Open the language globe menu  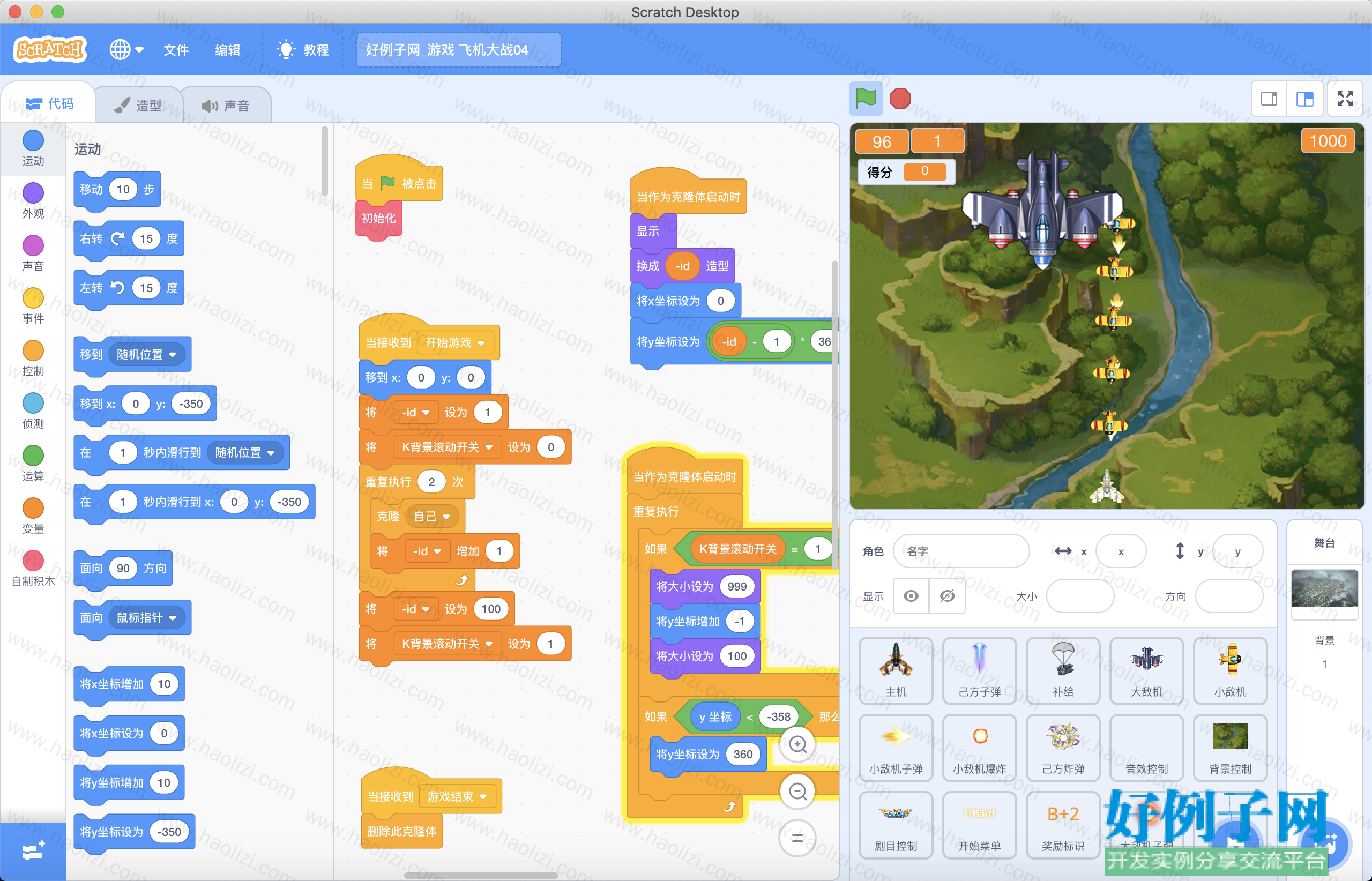126,50
